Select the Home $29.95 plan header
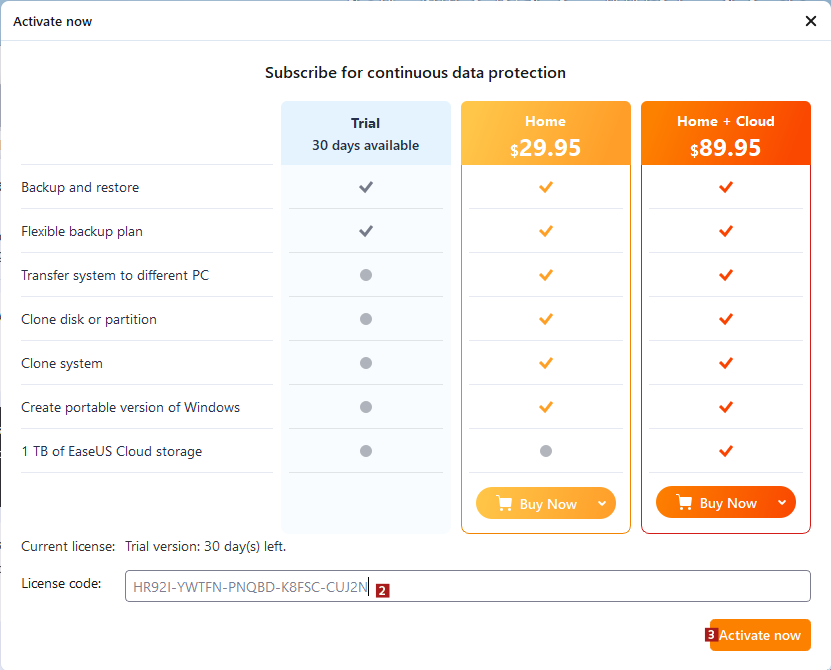 click(x=546, y=134)
